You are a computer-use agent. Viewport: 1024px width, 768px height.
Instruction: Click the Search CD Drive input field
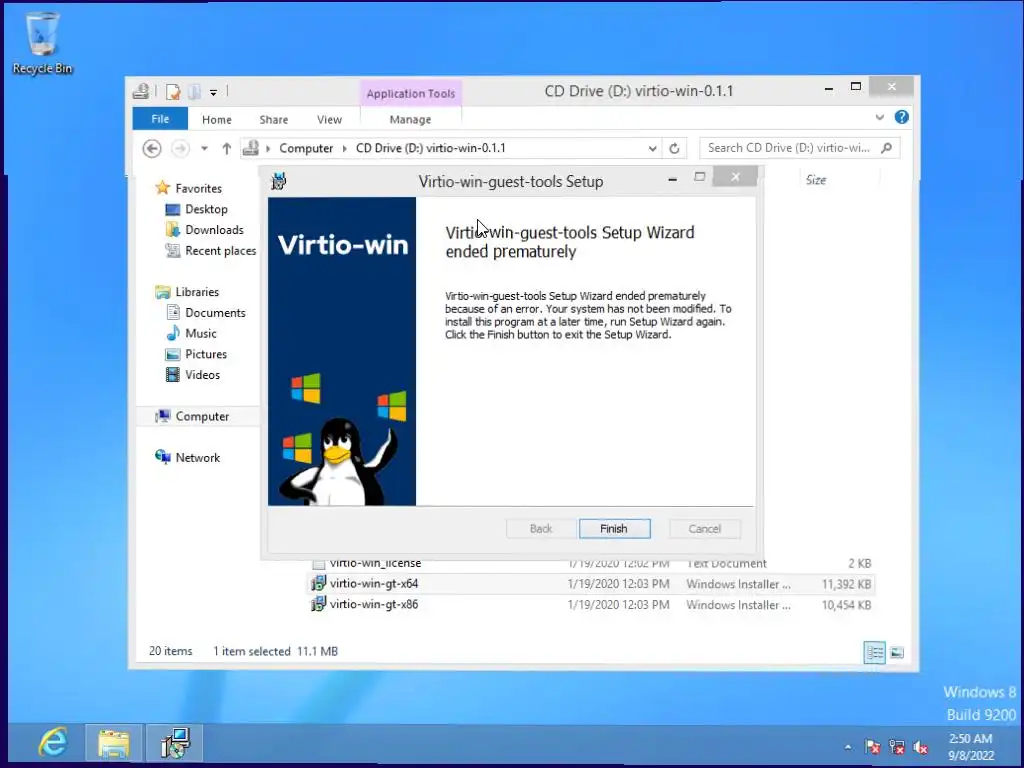pos(790,148)
